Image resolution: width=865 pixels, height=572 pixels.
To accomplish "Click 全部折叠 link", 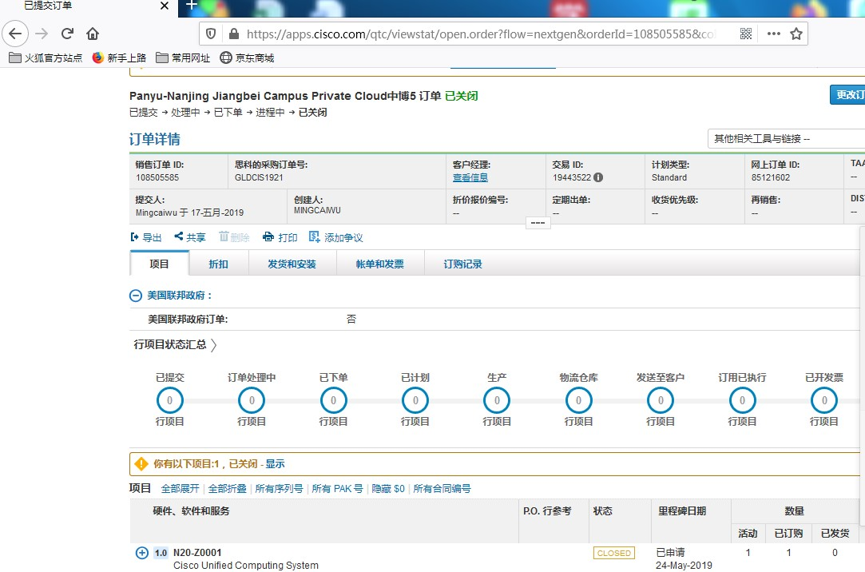I will [x=227, y=489].
